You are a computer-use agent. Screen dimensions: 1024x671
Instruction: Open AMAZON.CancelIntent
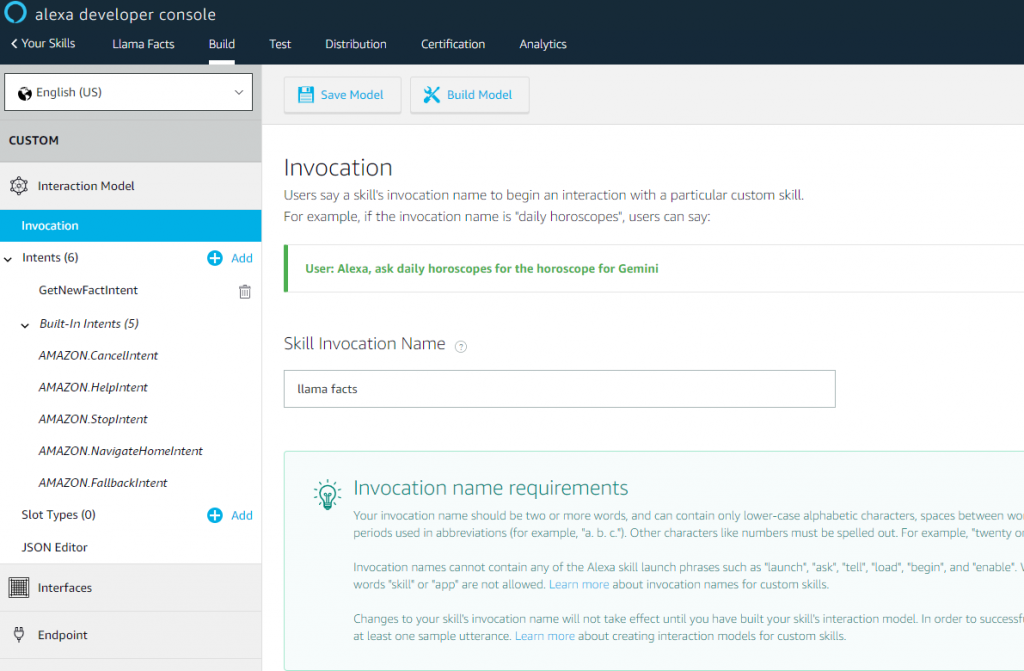pyautogui.click(x=98, y=355)
